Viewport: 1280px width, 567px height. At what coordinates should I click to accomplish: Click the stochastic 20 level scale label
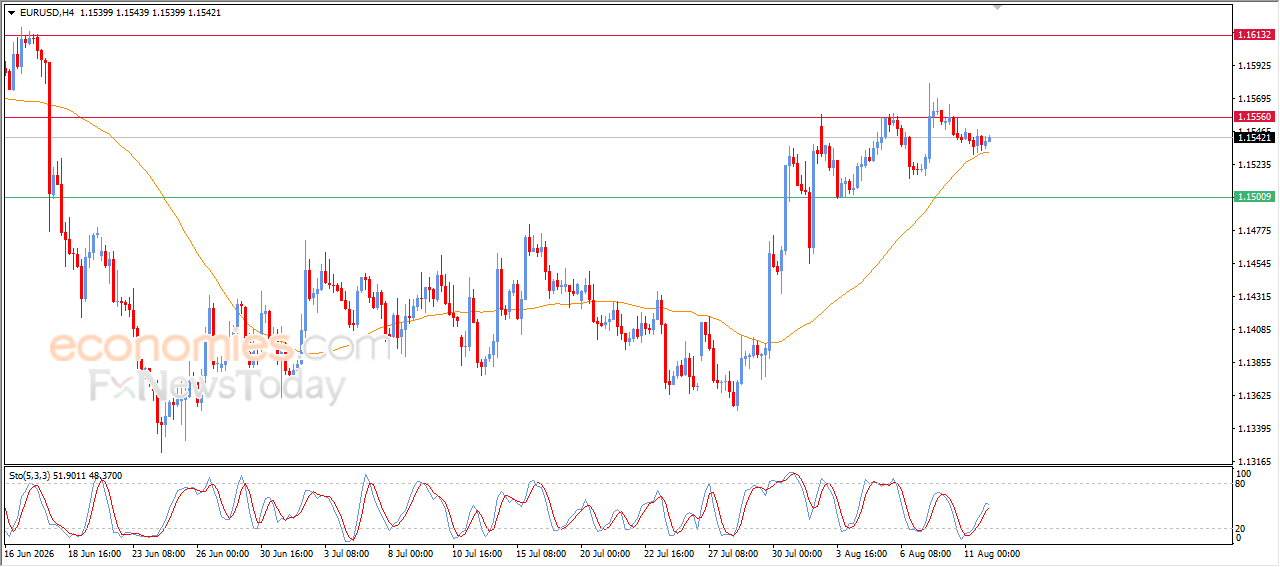(1241, 528)
